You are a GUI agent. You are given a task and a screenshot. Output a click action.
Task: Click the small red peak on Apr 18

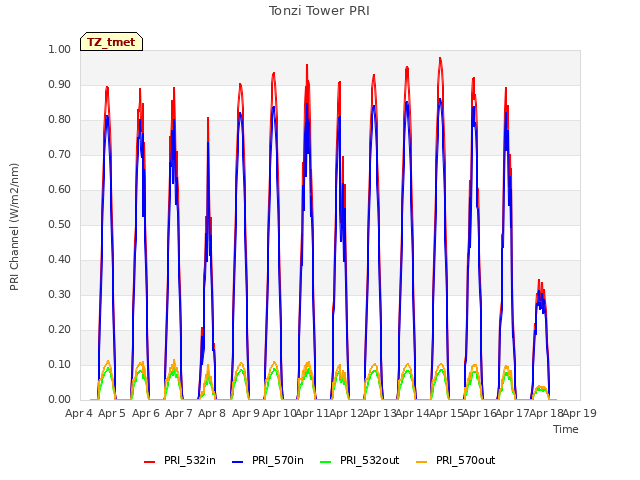tap(539, 281)
